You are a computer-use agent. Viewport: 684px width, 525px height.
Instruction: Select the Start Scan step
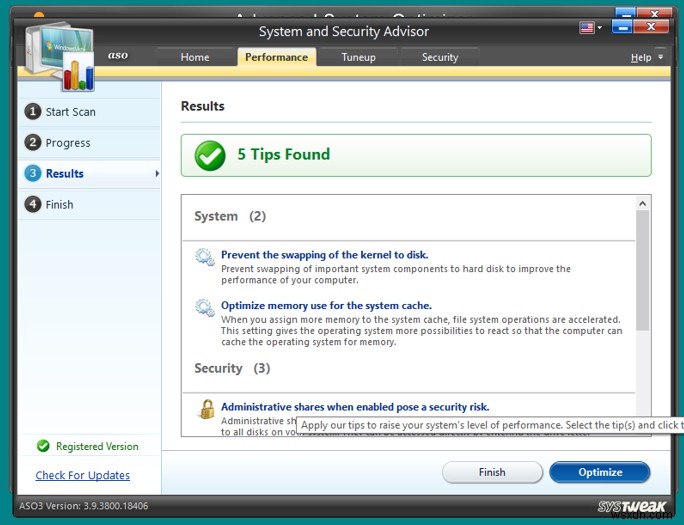[x=89, y=112]
